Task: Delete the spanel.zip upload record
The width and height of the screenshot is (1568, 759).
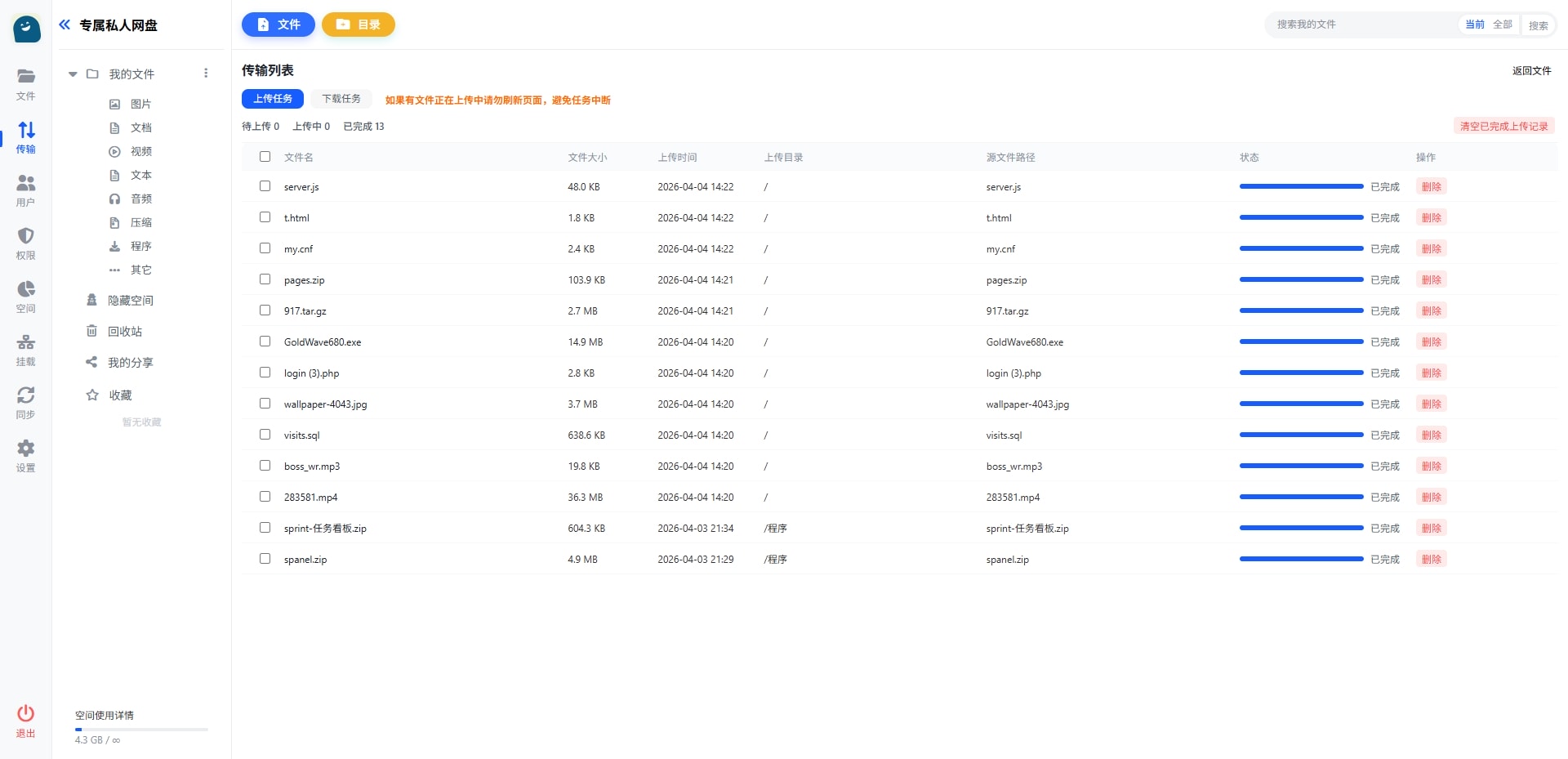Action: pyautogui.click(x=1431, y=560)
